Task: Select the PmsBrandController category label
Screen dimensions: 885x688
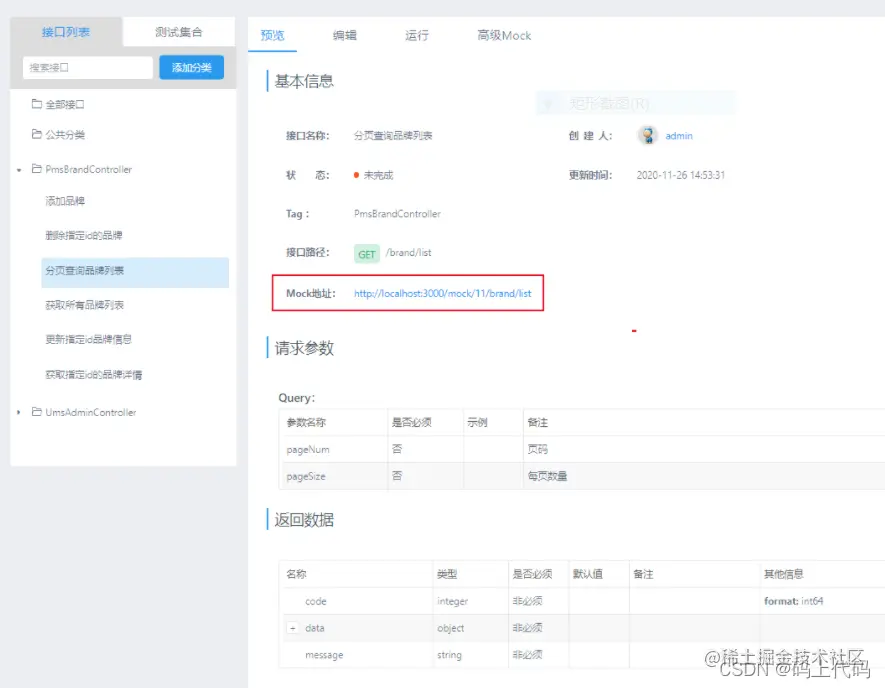Action: (x=89, y=169)
